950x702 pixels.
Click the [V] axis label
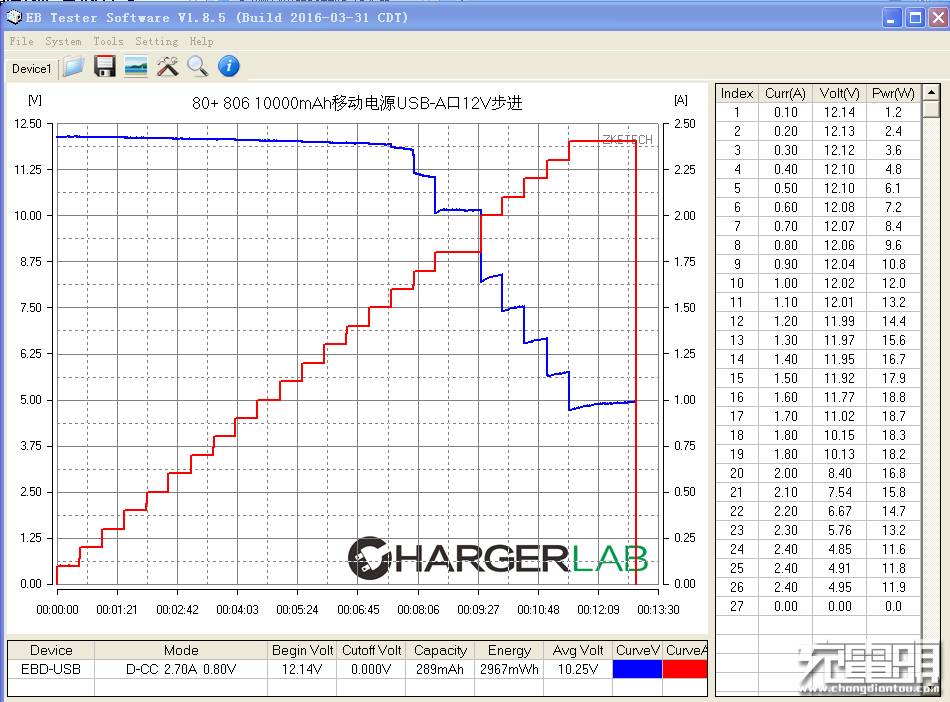point(35,100)
